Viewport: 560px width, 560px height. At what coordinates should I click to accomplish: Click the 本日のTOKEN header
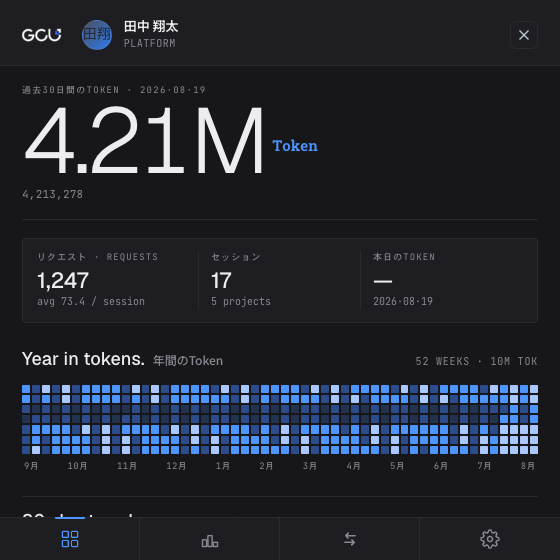(404, 257)
